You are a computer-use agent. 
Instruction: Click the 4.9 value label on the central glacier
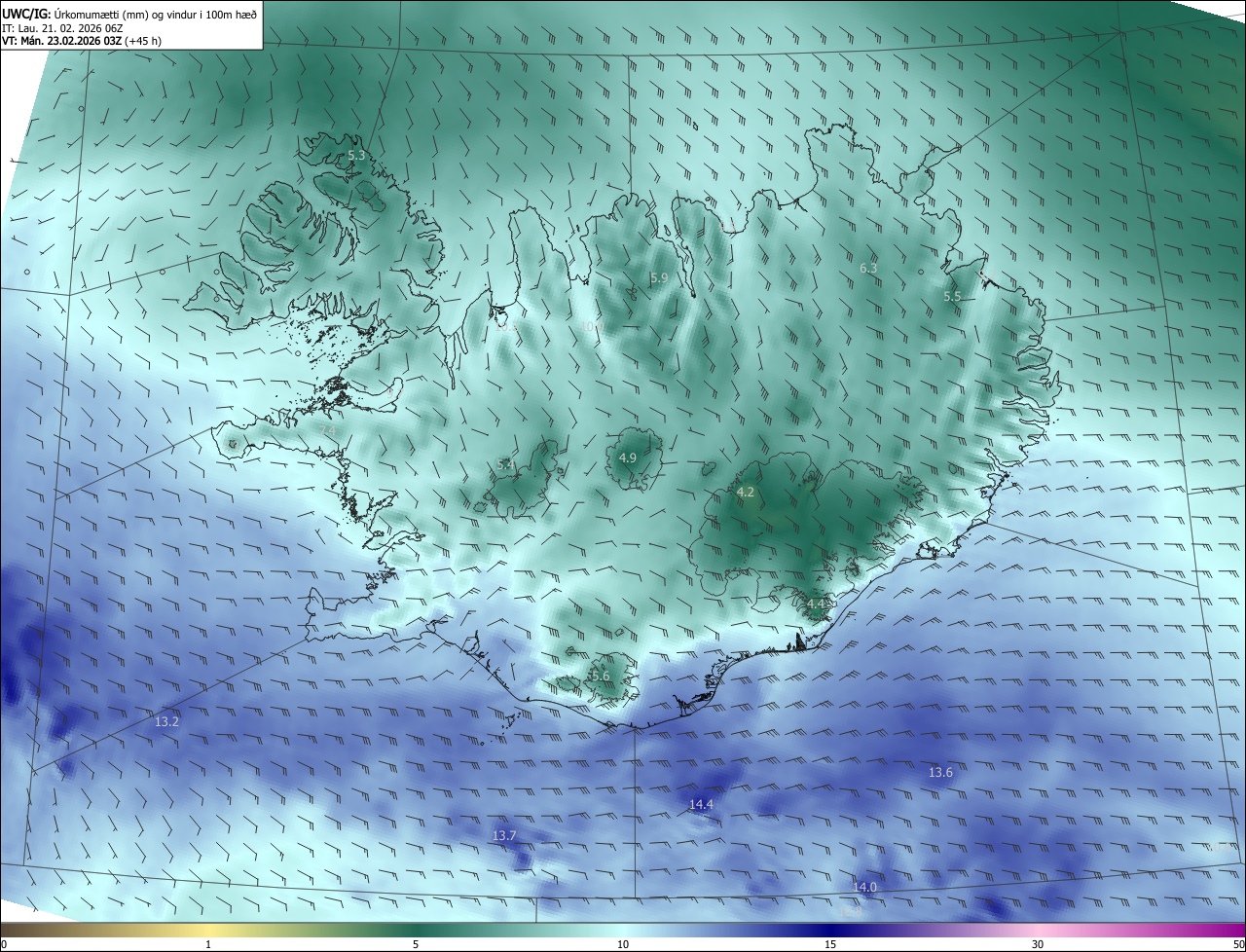[628, 458]
